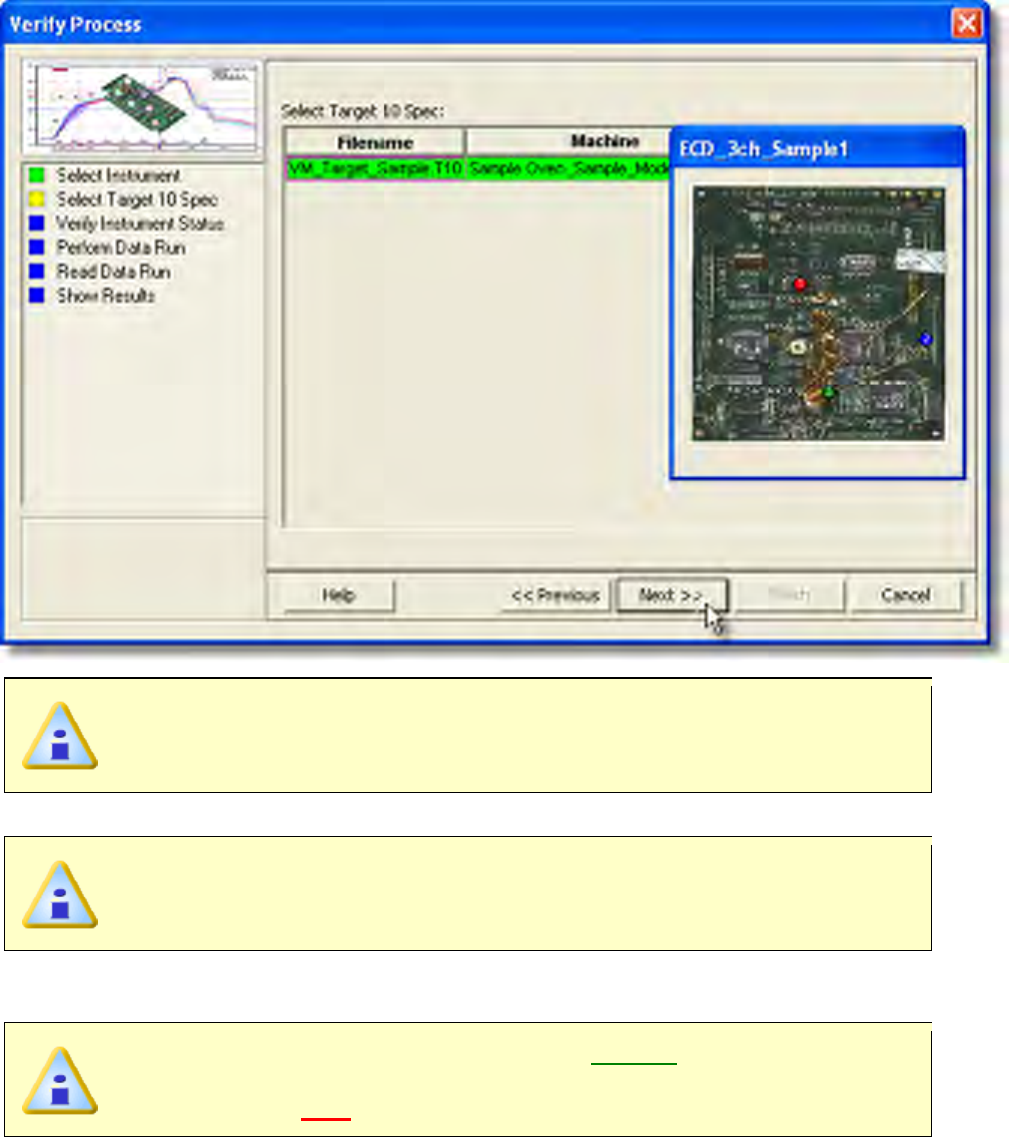Image resolution: width=1009 pixels, height=1137 pixels.
Task: Click the greyed-out Finish button
Action: click(x=789, y=595)
